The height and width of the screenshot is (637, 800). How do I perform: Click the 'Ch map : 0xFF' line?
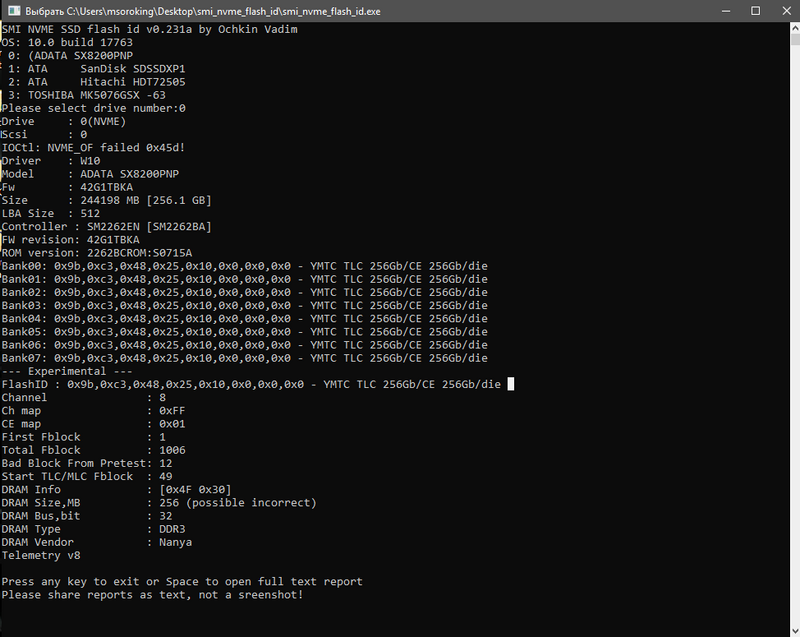(x=93, y=411)
